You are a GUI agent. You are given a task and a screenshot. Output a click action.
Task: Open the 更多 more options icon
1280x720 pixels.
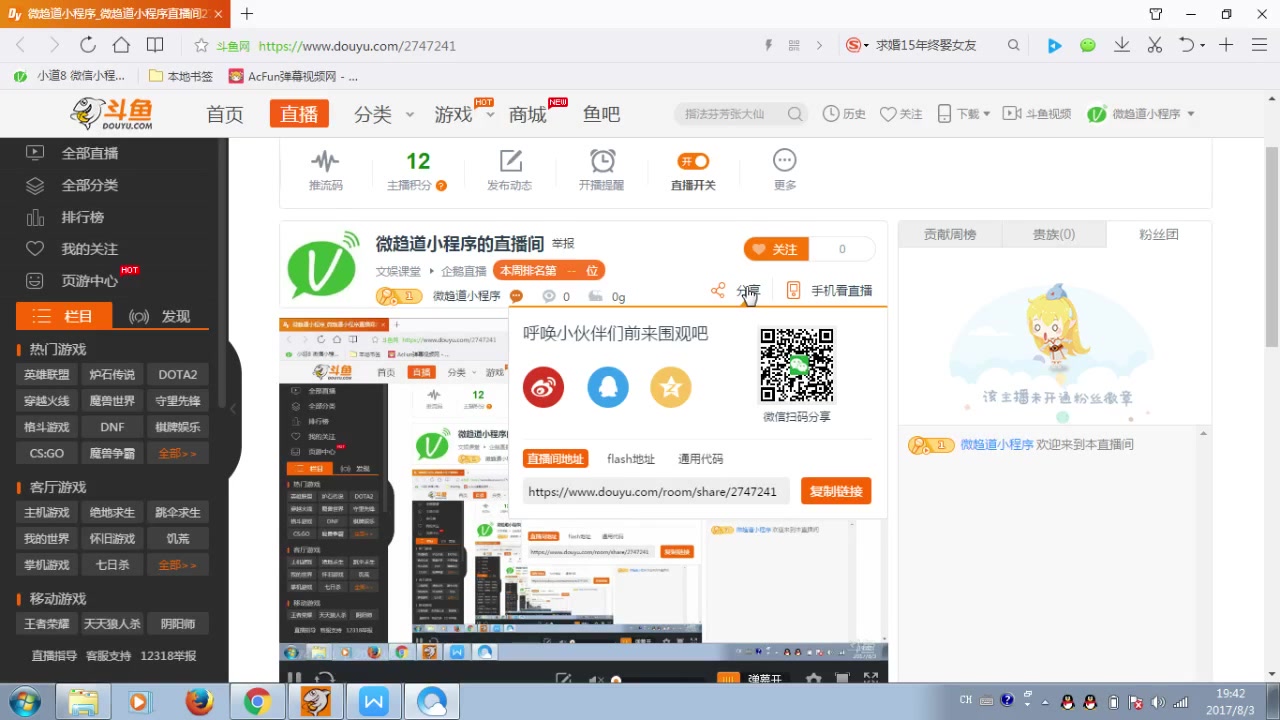785,160
